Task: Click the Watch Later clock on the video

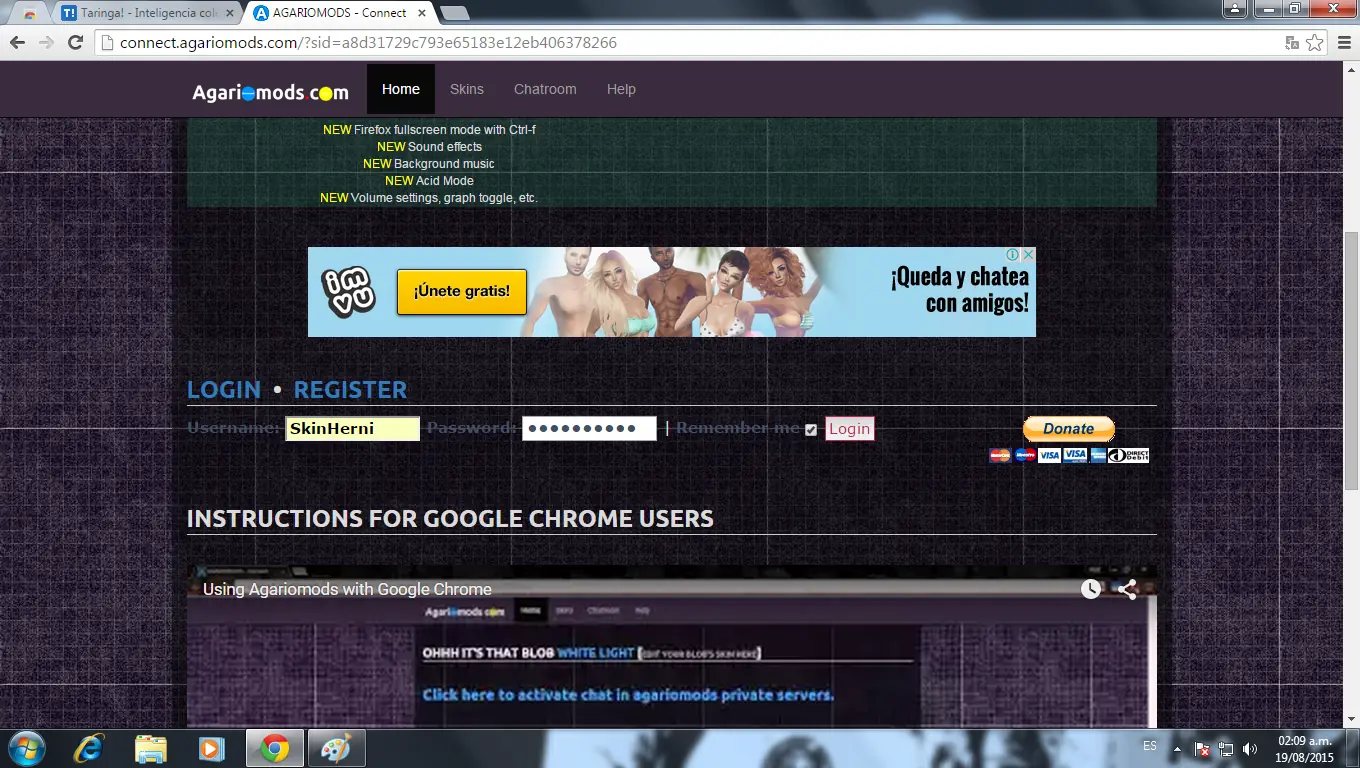Action: (x=1091, y=589)
